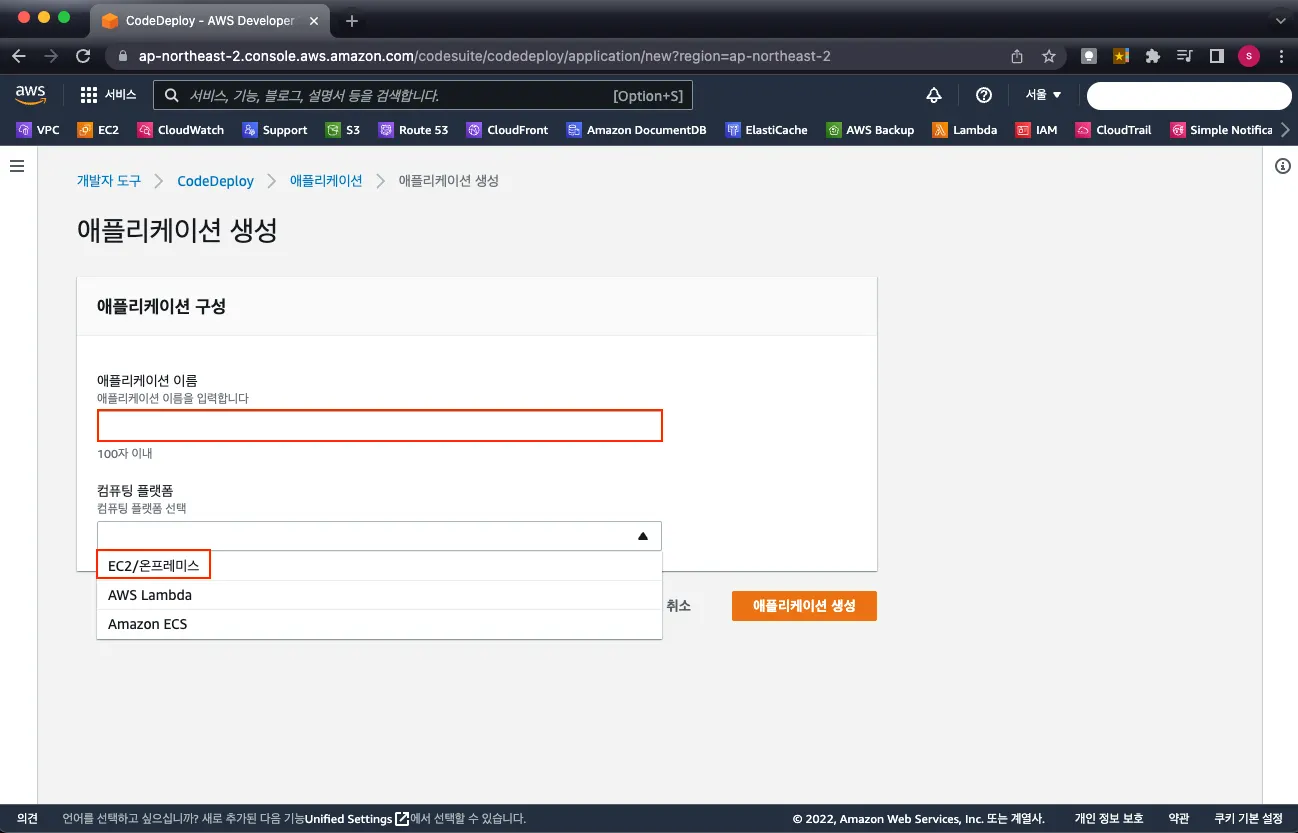Click the 애플리케이션 생성 orange button
The image size is (1298, 833).
coord(804,606)
